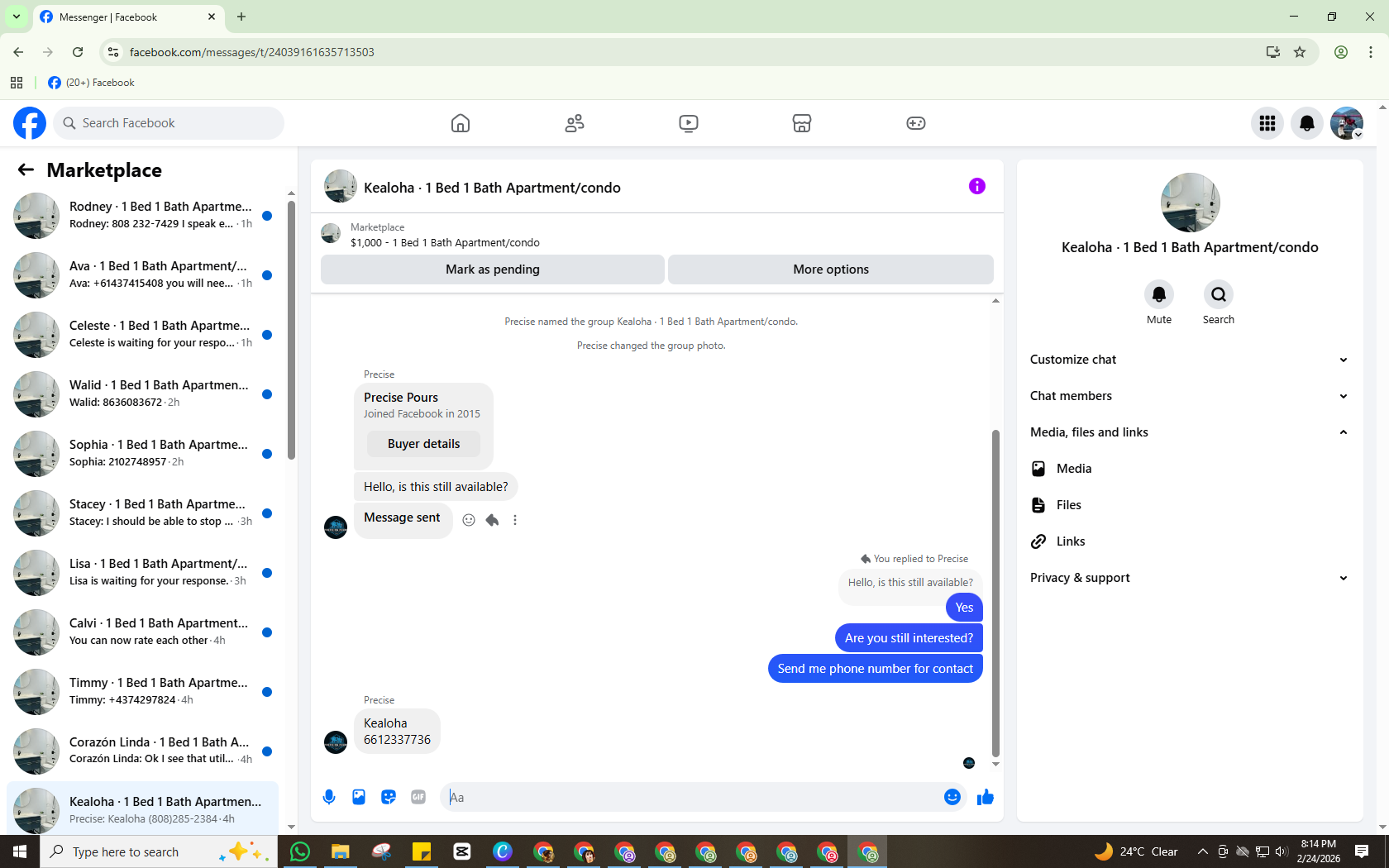Show hidden system tray icons
This screenshot has width=1389, height=868.
coord(1202,851)
